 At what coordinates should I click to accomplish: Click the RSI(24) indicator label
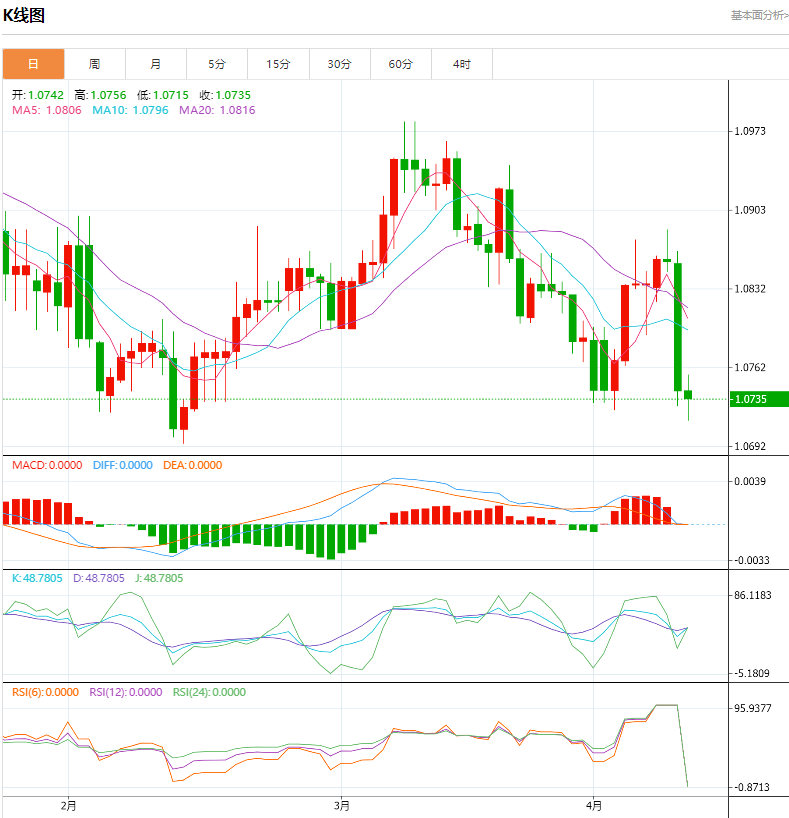point(209,692)
